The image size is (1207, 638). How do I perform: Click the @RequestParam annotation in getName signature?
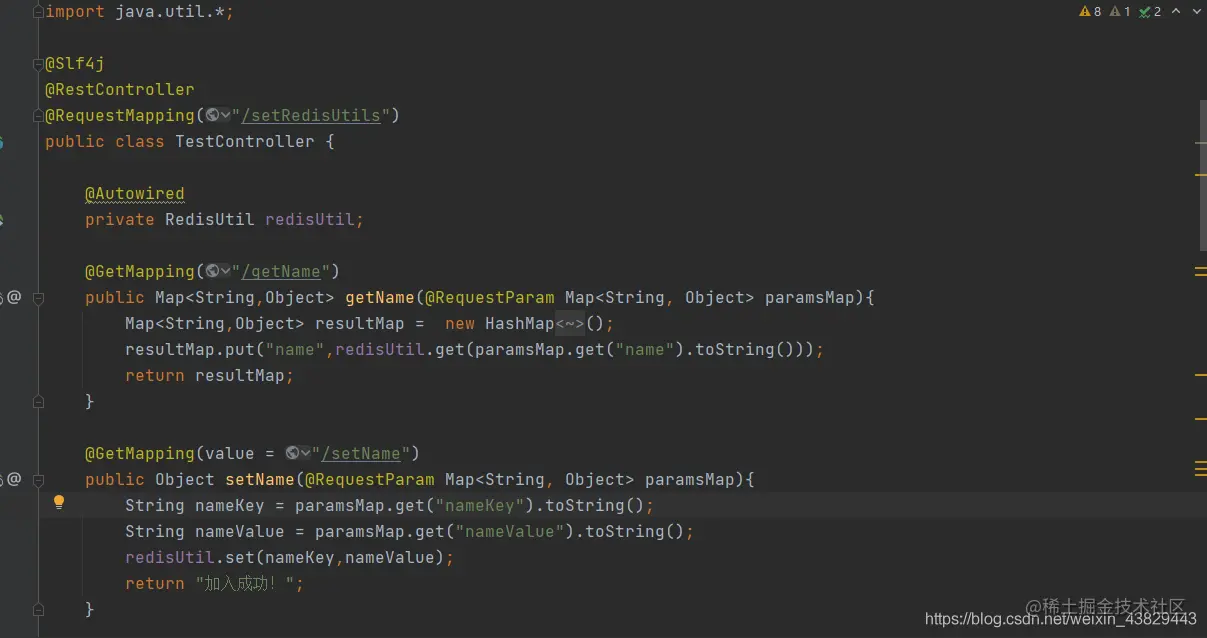tap(490, 298)
